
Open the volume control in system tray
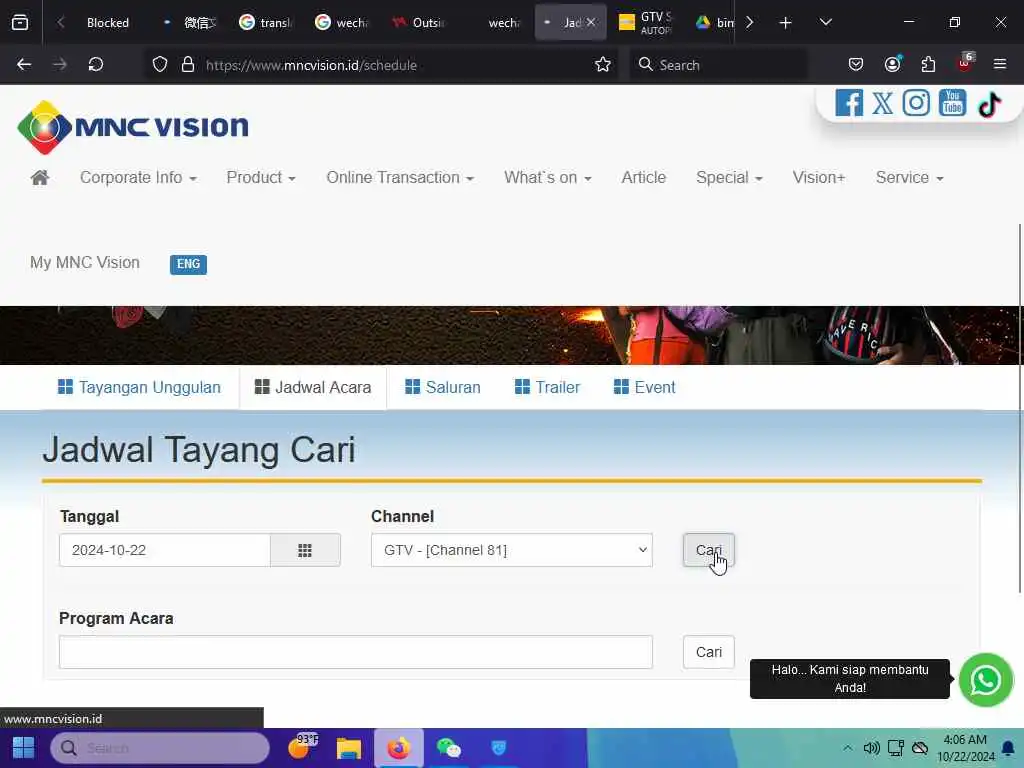[871, 748]
